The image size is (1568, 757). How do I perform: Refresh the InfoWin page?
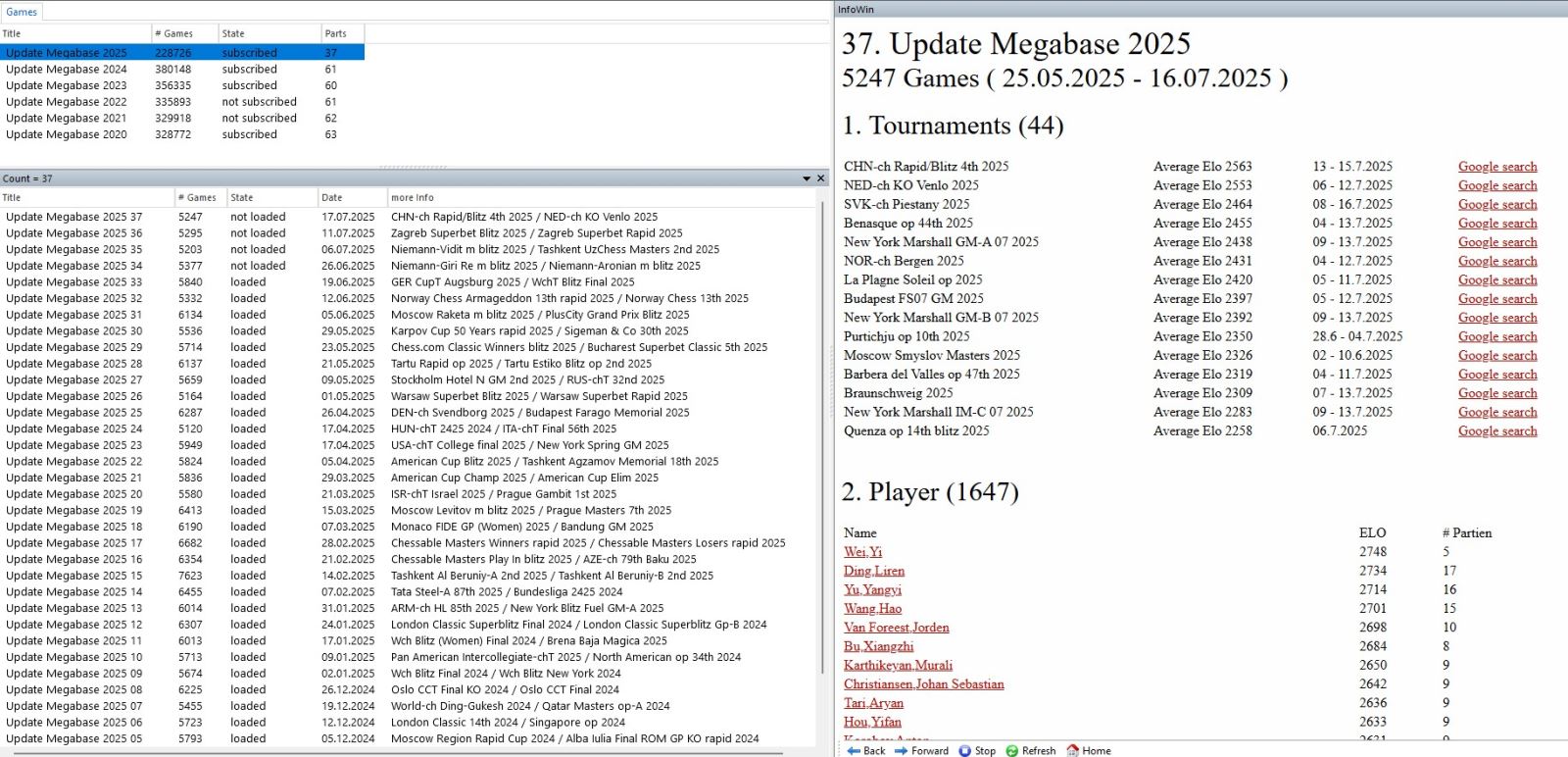[1030, 750]
